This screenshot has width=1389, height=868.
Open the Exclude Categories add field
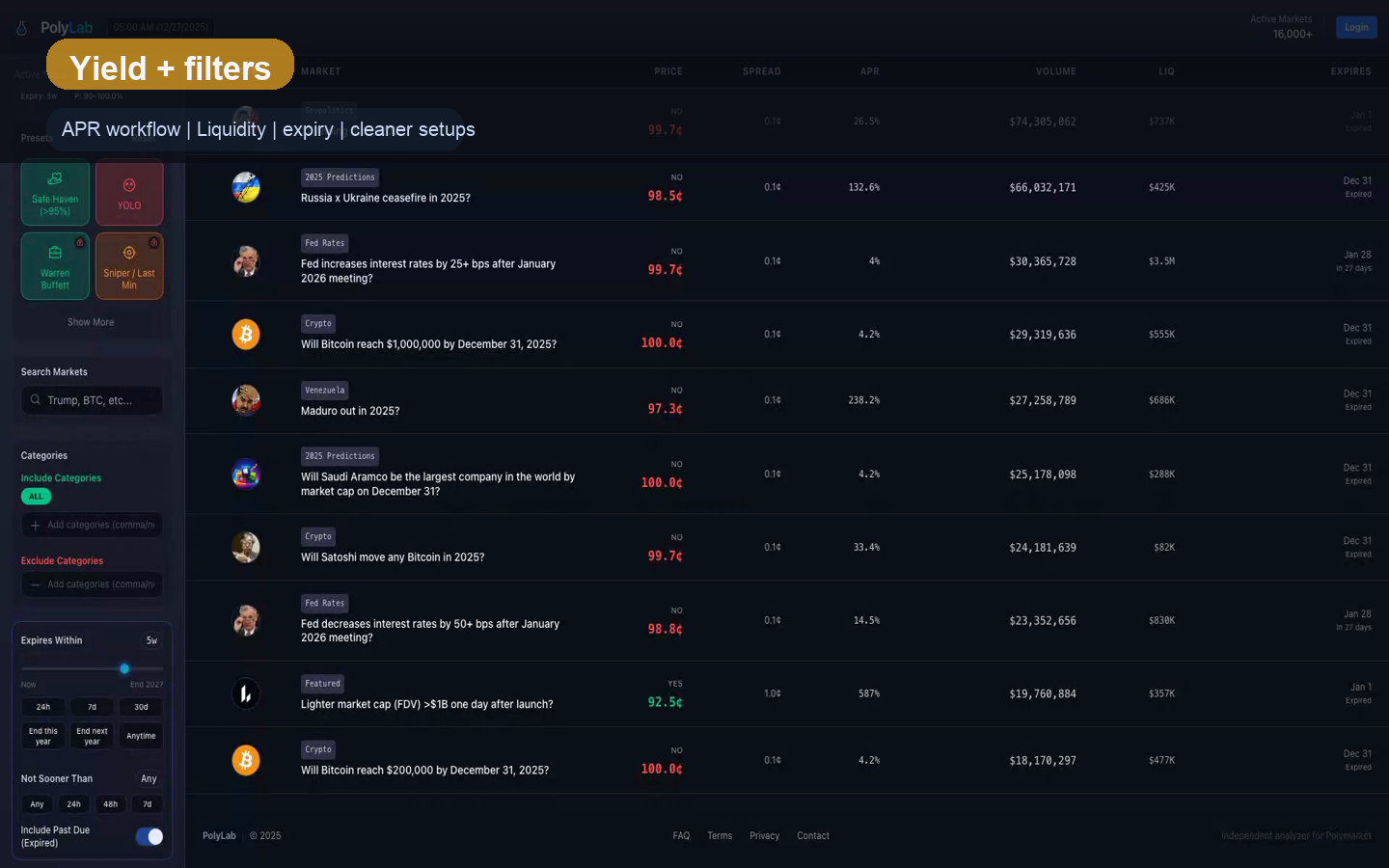pyautogui.click(x=93, y=584)
